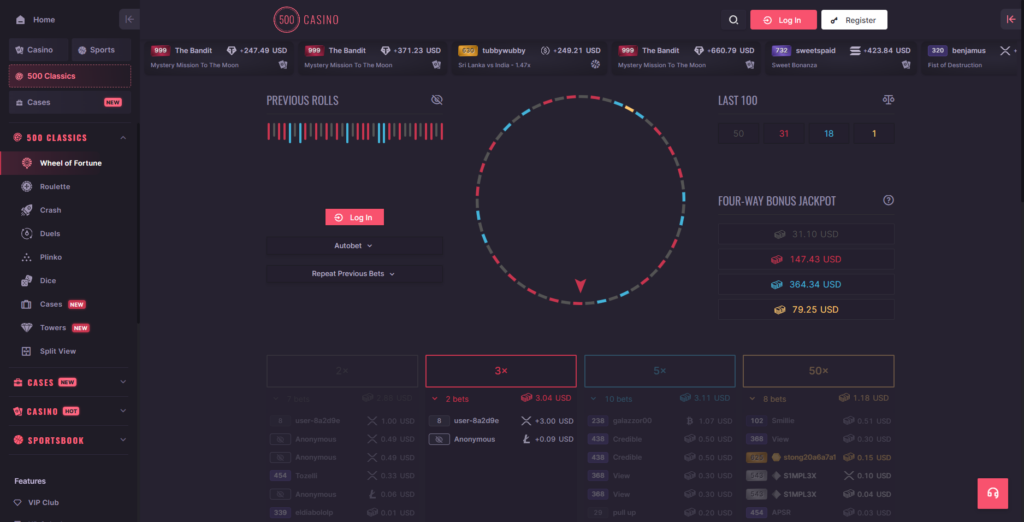Select the 364.34 USD blue jackpot
The width and height of the screenshot is (1024, 522).
(x=806, y=284)
